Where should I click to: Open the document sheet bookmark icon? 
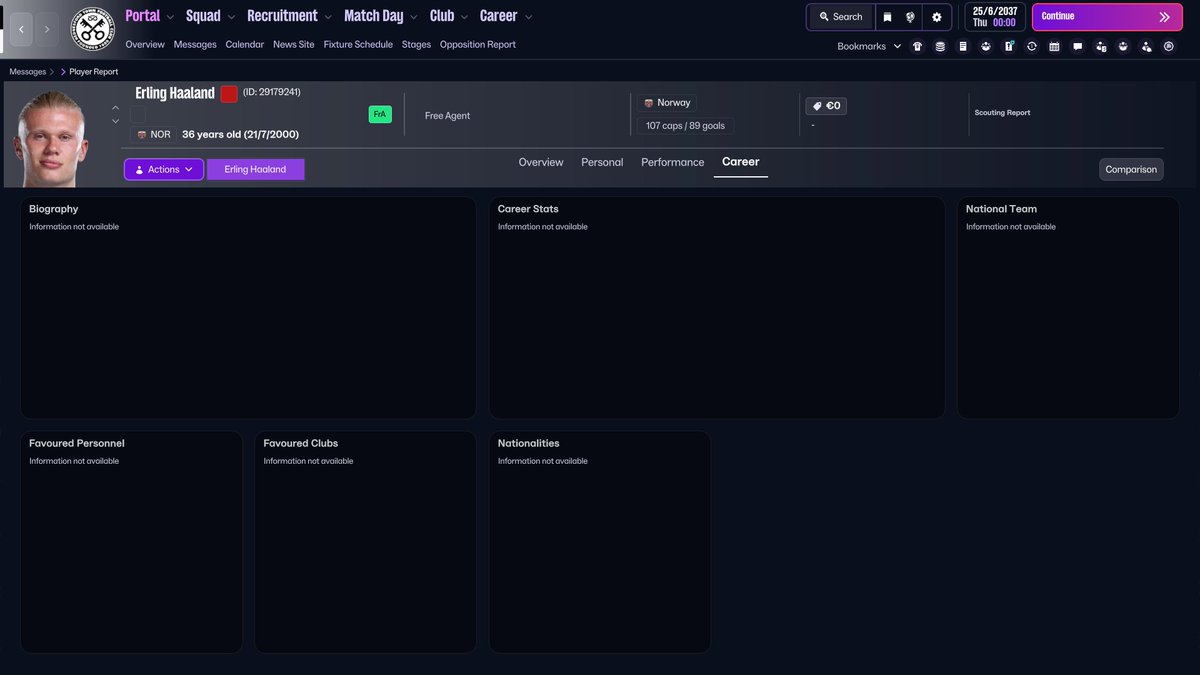(x=963, y=46)
